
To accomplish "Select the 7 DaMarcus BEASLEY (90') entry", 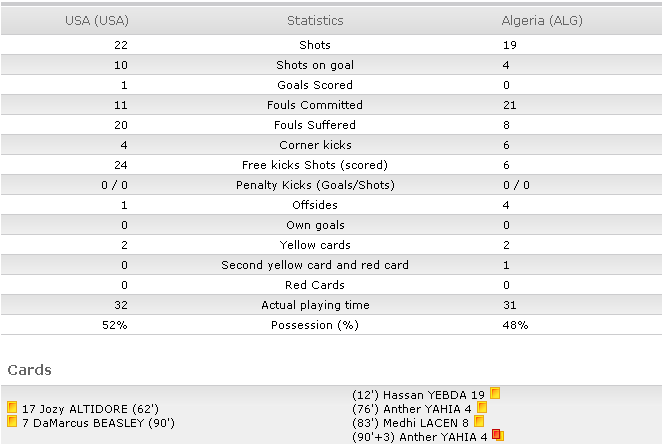I will pyautogui.click(x=98, y=423).
